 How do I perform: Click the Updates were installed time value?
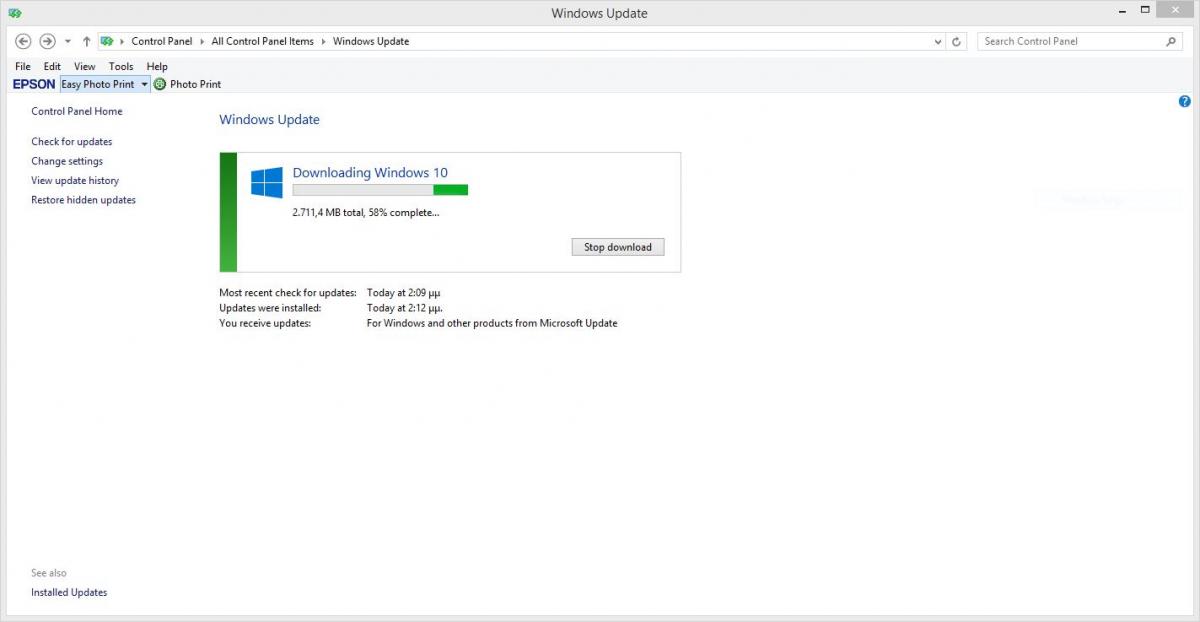coord(404,308)
